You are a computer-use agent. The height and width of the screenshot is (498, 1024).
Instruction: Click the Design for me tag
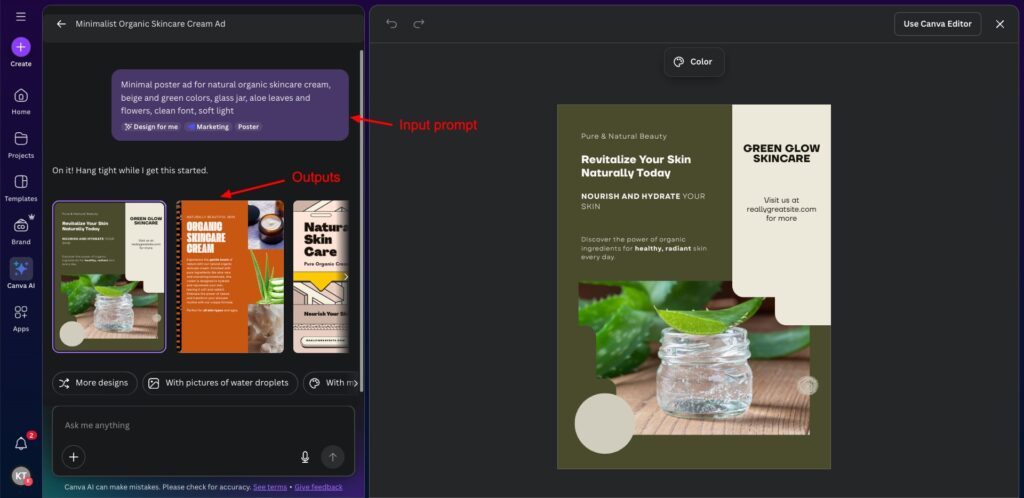point(151,127)
